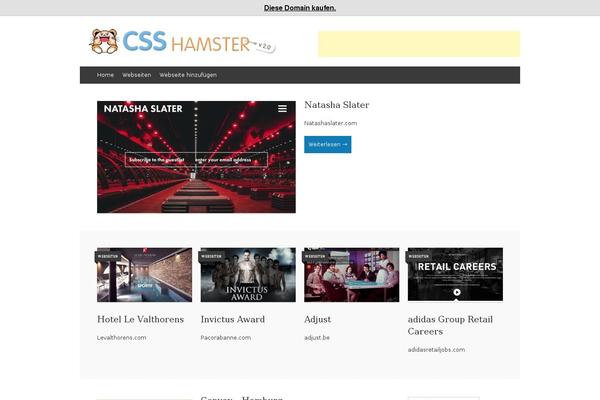The height and width of the screenshot is (400, 600).
Task: Open the Webseiten menu item
Action: coord(137,75)
